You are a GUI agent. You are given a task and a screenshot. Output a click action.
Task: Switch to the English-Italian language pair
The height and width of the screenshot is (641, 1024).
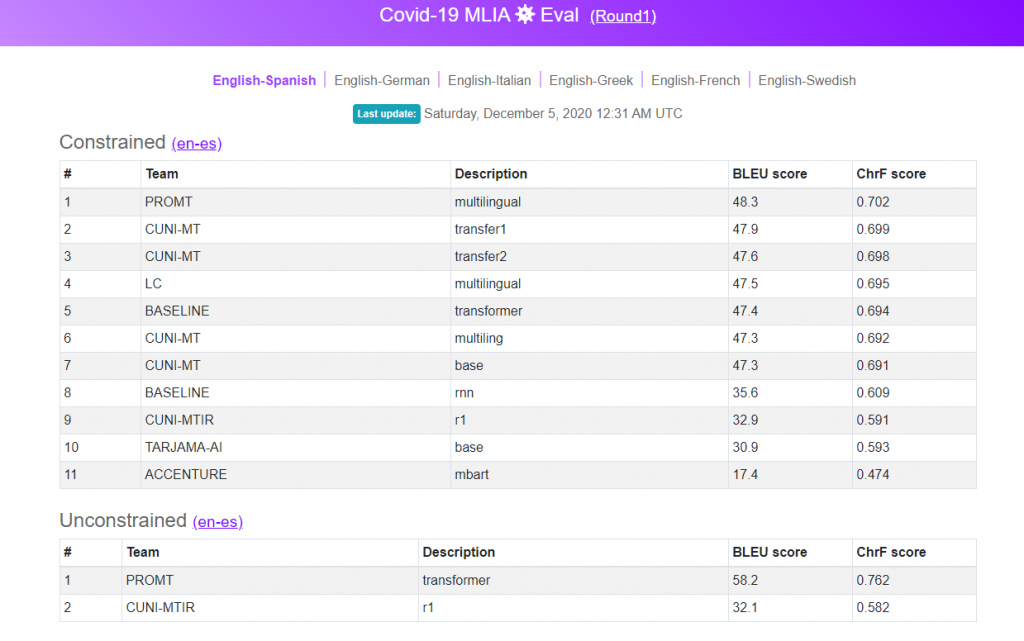489,80
